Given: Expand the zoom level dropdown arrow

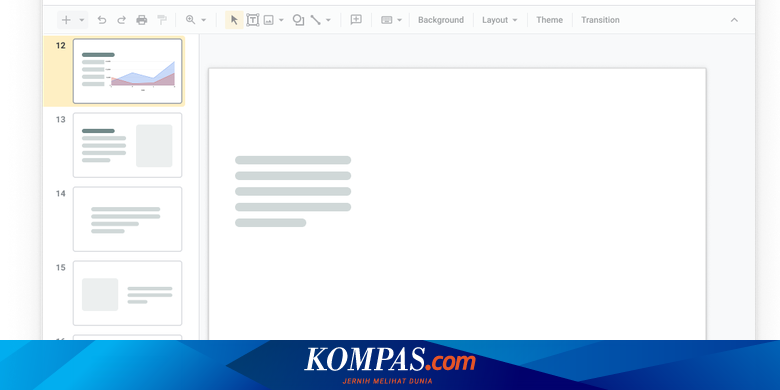Looking at the screenshot, I should pos(203,20).
